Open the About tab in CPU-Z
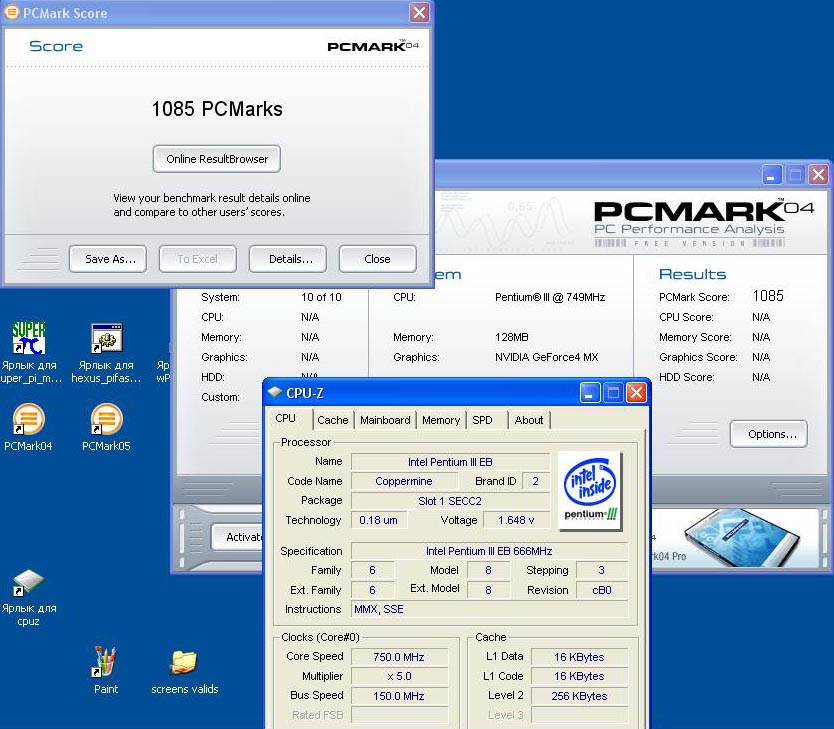The width and height of the screenshot is (834, 729). coord(529,420)
